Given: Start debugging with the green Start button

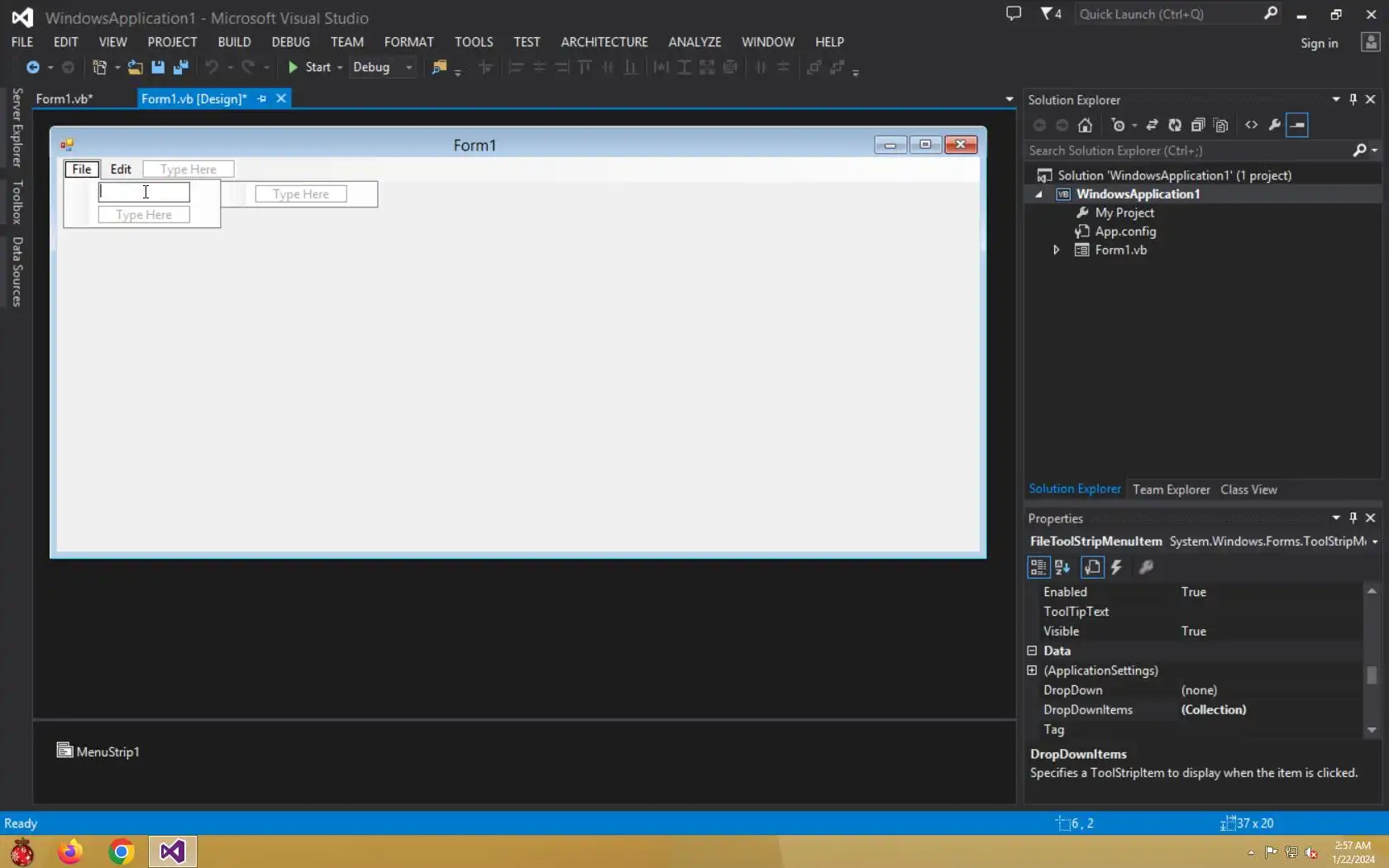Looking at the screenshot, I should click(x=309, y=67).
